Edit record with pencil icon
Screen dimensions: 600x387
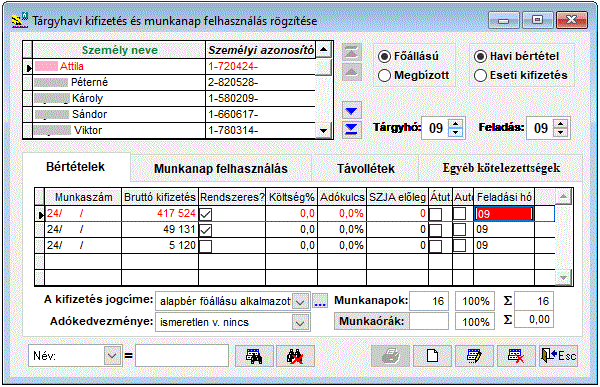474,356
